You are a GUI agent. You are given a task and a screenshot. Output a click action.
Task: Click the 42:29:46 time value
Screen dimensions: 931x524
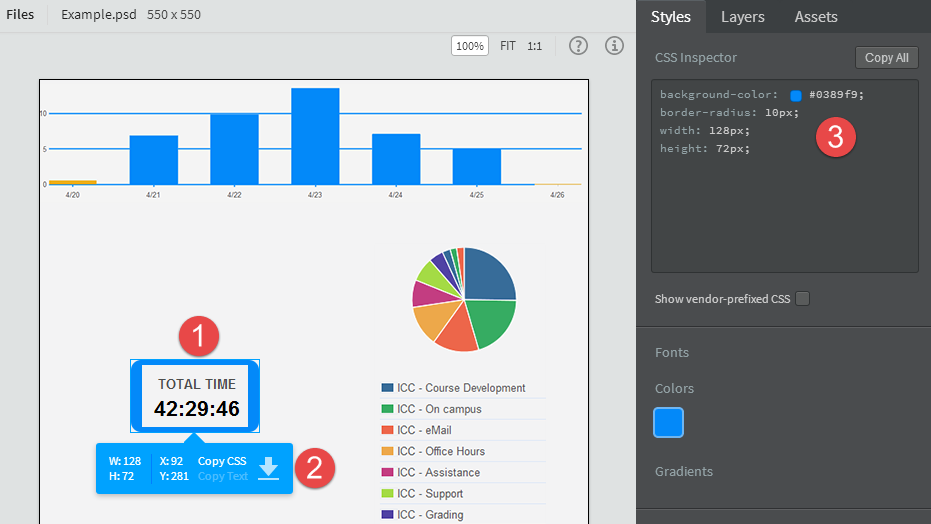[x=197, y=409]
